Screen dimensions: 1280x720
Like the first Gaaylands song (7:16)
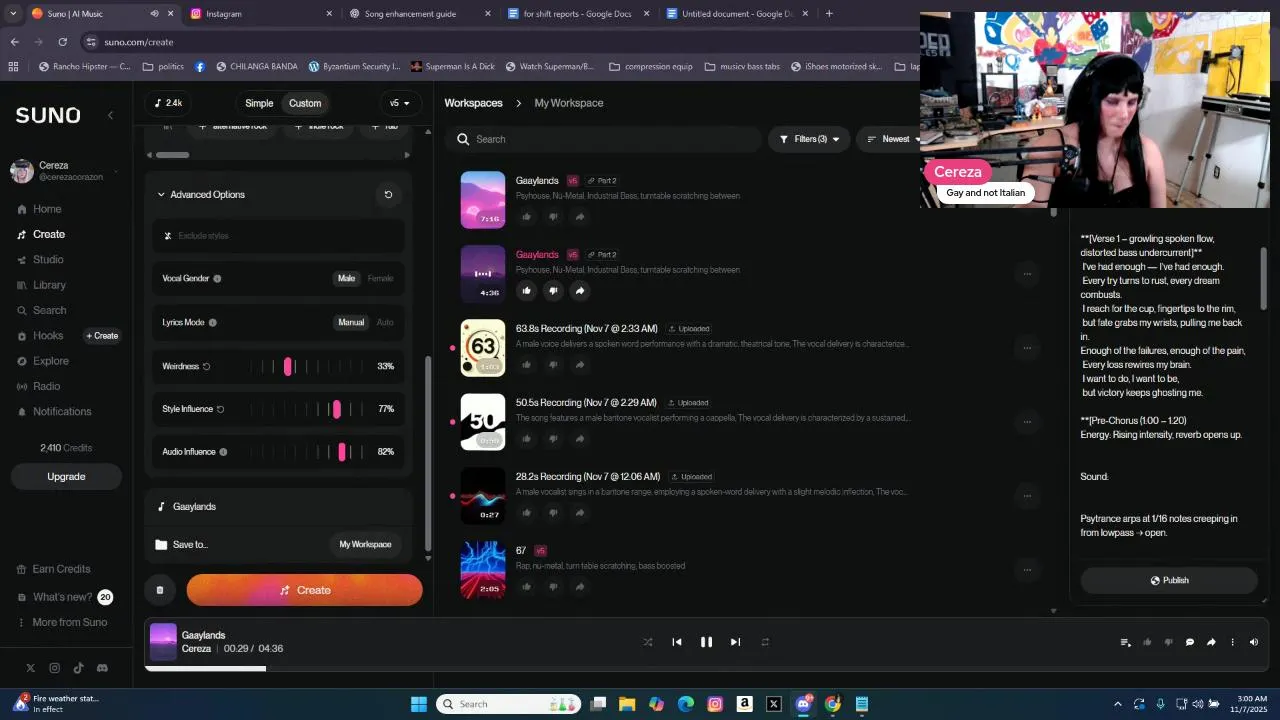point(527,217)
